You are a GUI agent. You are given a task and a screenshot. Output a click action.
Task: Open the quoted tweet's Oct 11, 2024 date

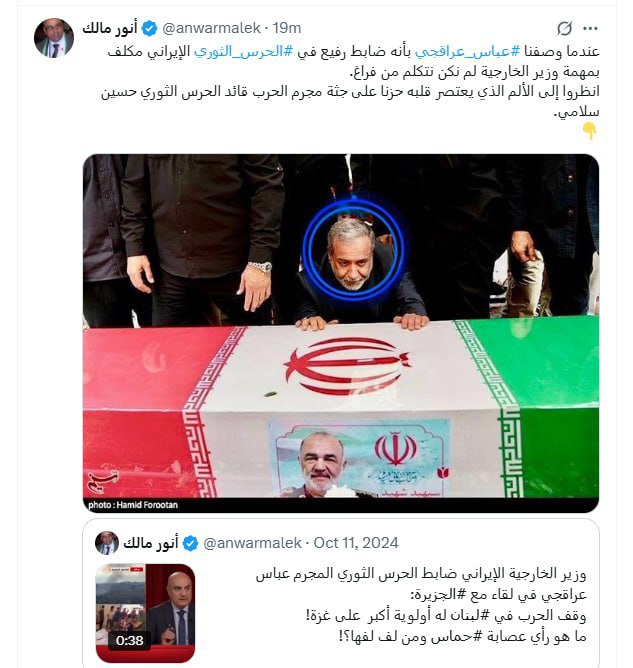point(356,543)
